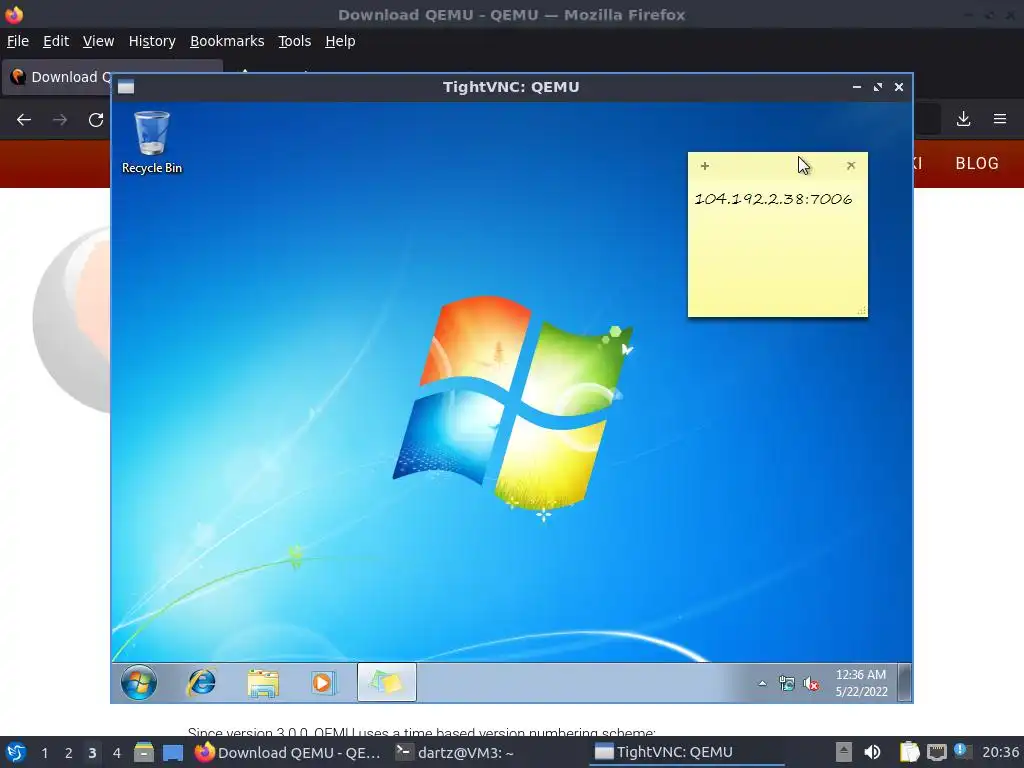Reload the page in Firefox
1024x768 pixels.
96,120
